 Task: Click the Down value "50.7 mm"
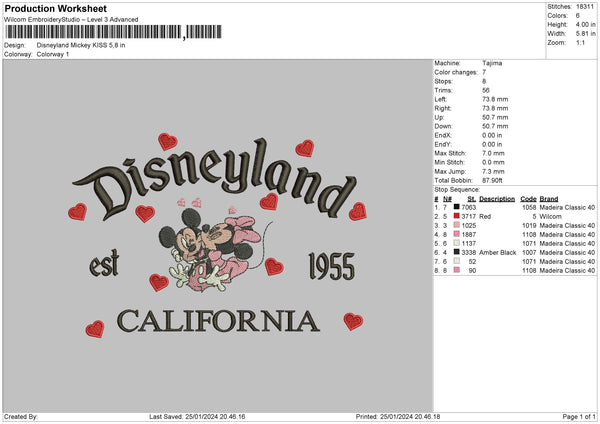[x=495, y=126]
